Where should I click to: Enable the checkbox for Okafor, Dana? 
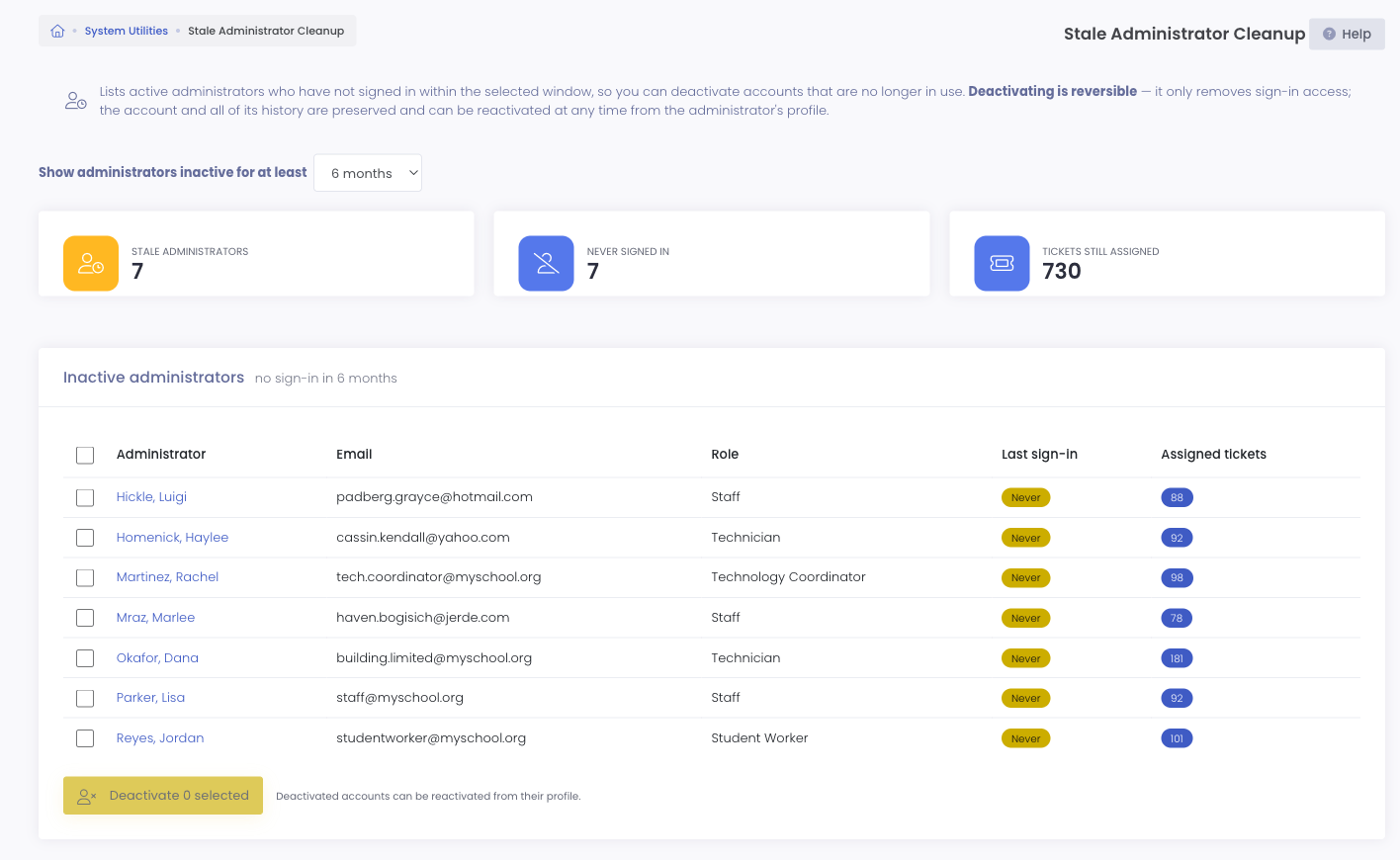[85, 658]
